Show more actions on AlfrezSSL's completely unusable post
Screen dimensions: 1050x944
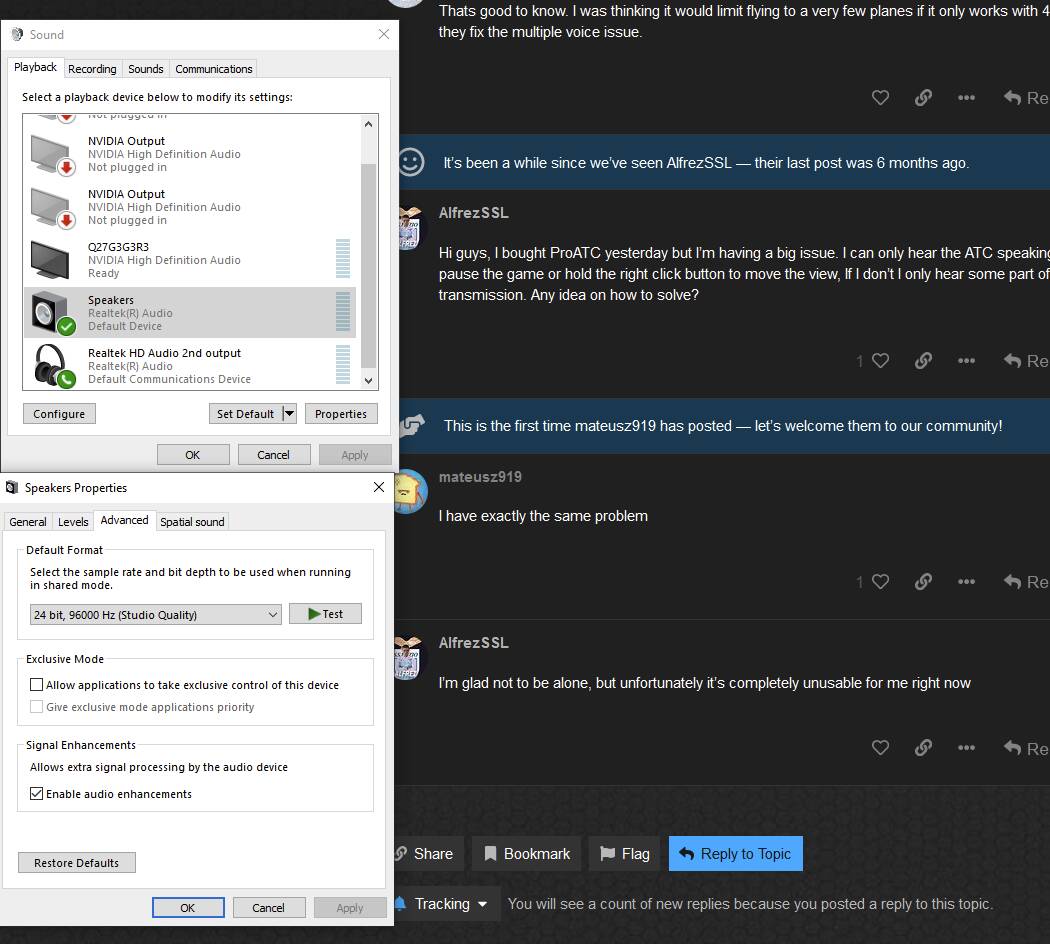(966, 748)
